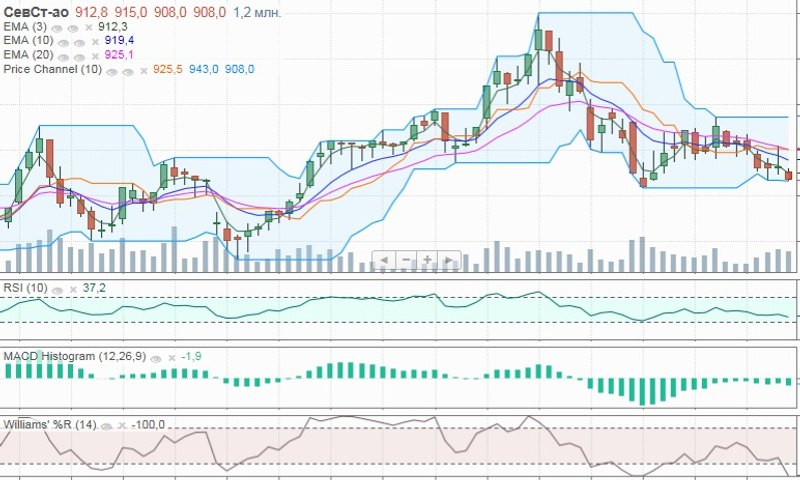Click the EMA (20) value 925,1

tap(119, 55)
